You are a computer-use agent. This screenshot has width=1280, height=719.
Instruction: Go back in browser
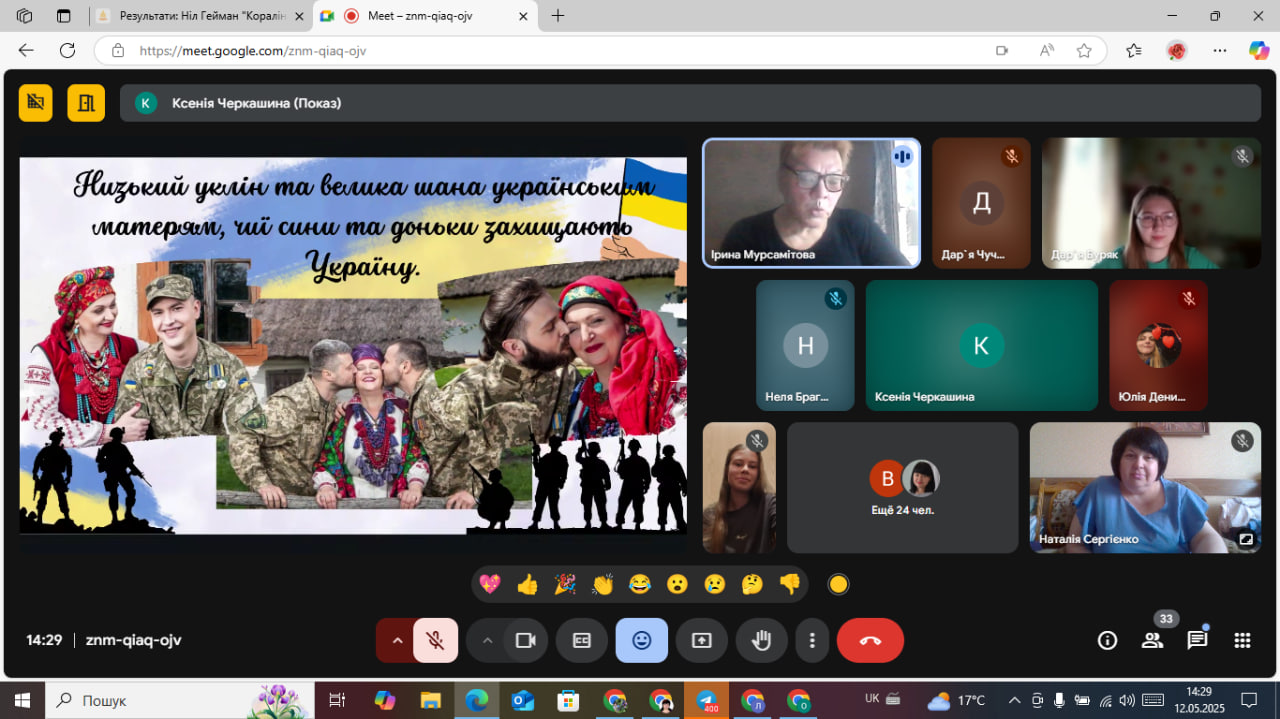[26, 50]
